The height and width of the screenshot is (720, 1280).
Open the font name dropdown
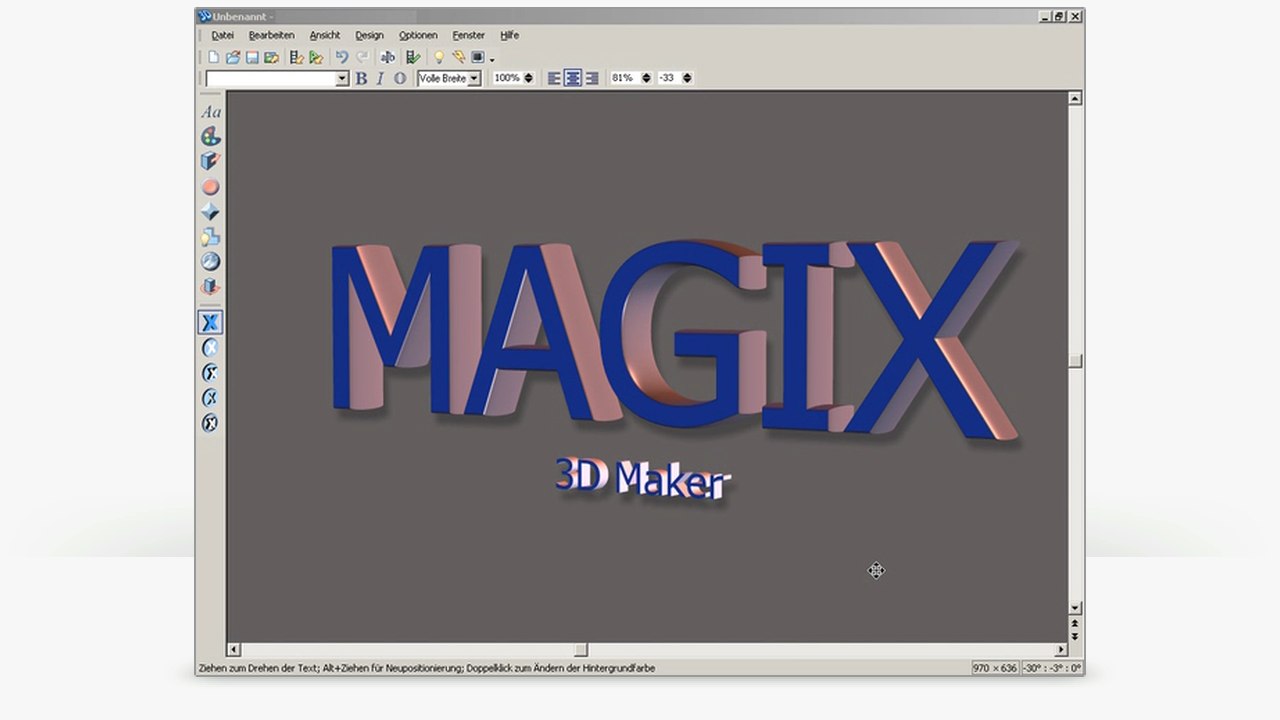pyautogui.click(x=342, y=78)
